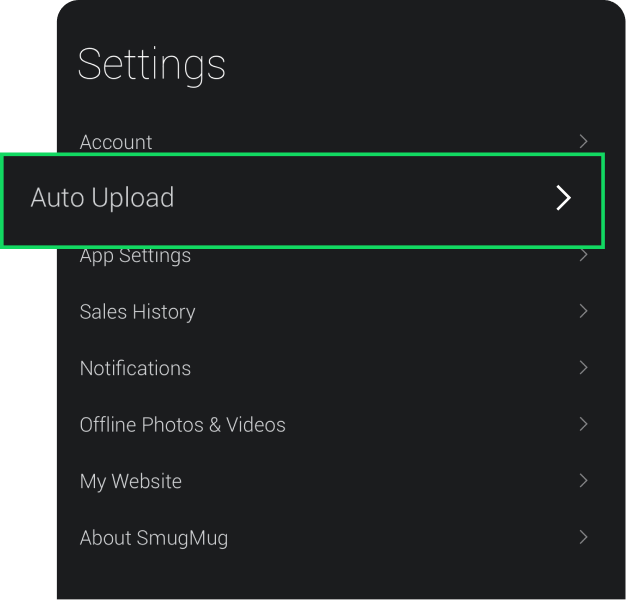Expand the App Settings chevron
Viewport: 626px width, 600px height.
coord(583,256)
